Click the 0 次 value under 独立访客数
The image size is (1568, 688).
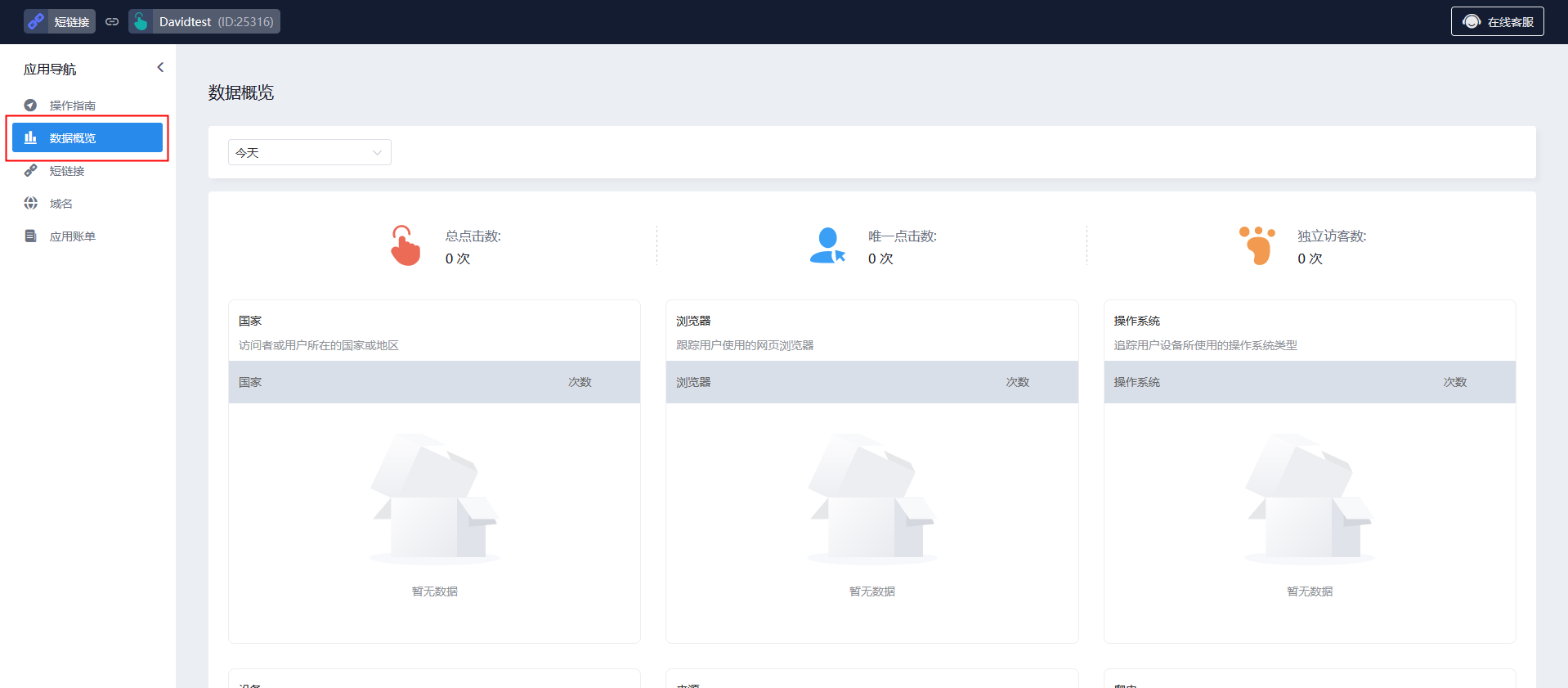1310,259
